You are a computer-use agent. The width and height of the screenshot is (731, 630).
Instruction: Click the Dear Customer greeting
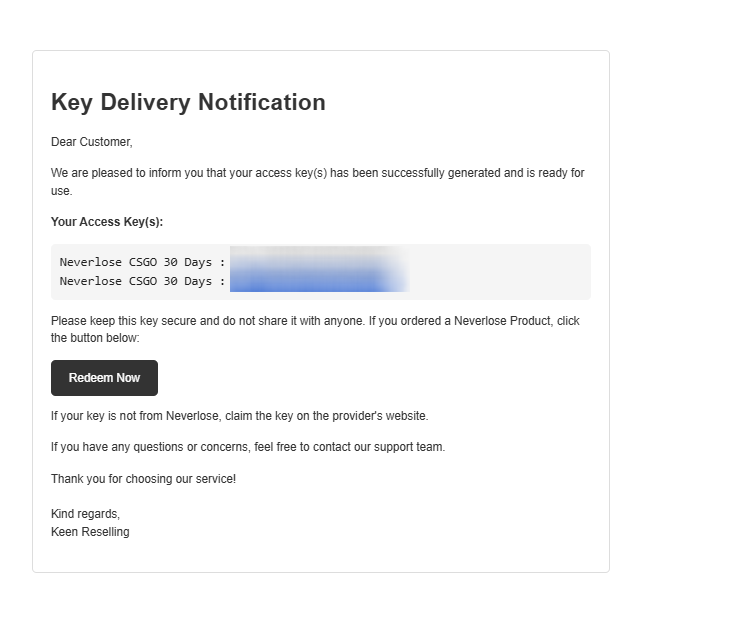(92, 142)
